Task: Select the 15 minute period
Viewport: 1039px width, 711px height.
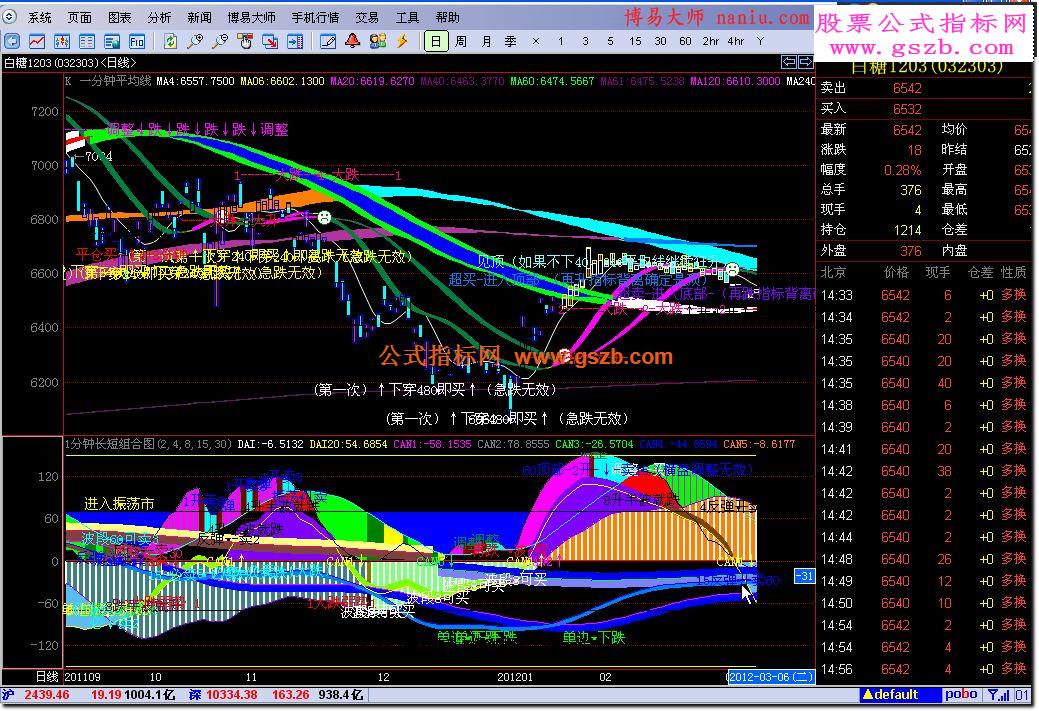Action: (635, 42)
